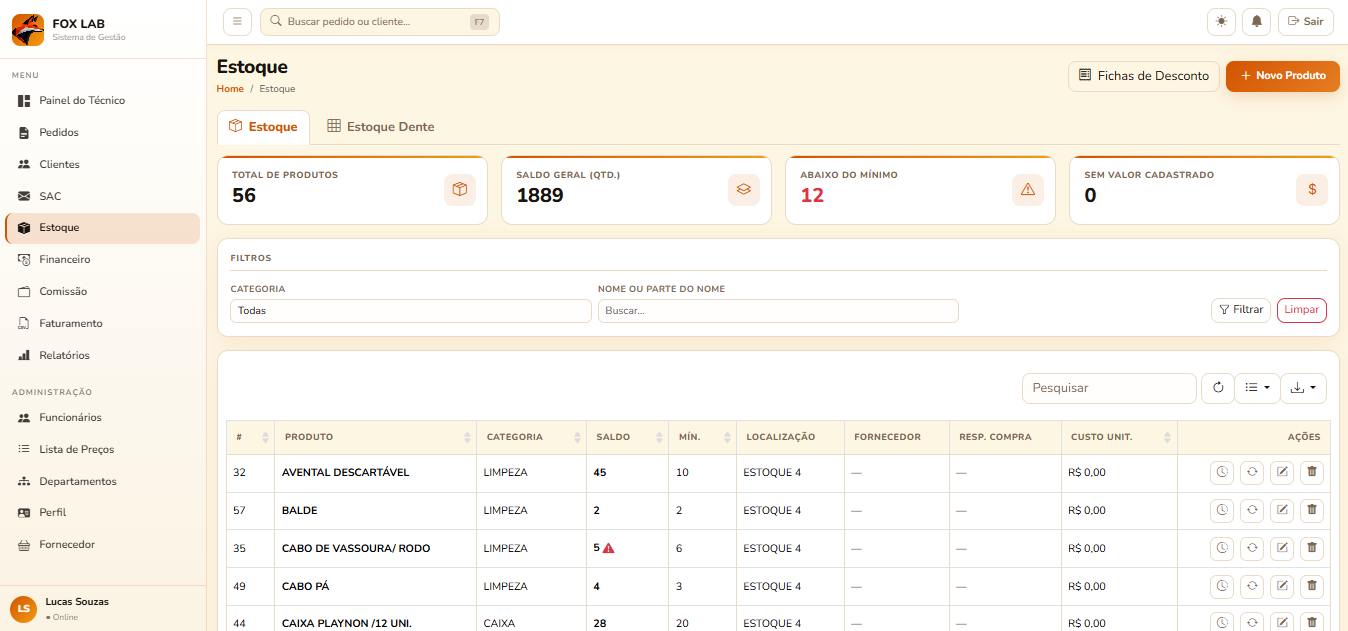1348x631 pixels.
Task: Click the warning icon on Abaixo do Mínimo card
Action: [x=1027, y=190]
